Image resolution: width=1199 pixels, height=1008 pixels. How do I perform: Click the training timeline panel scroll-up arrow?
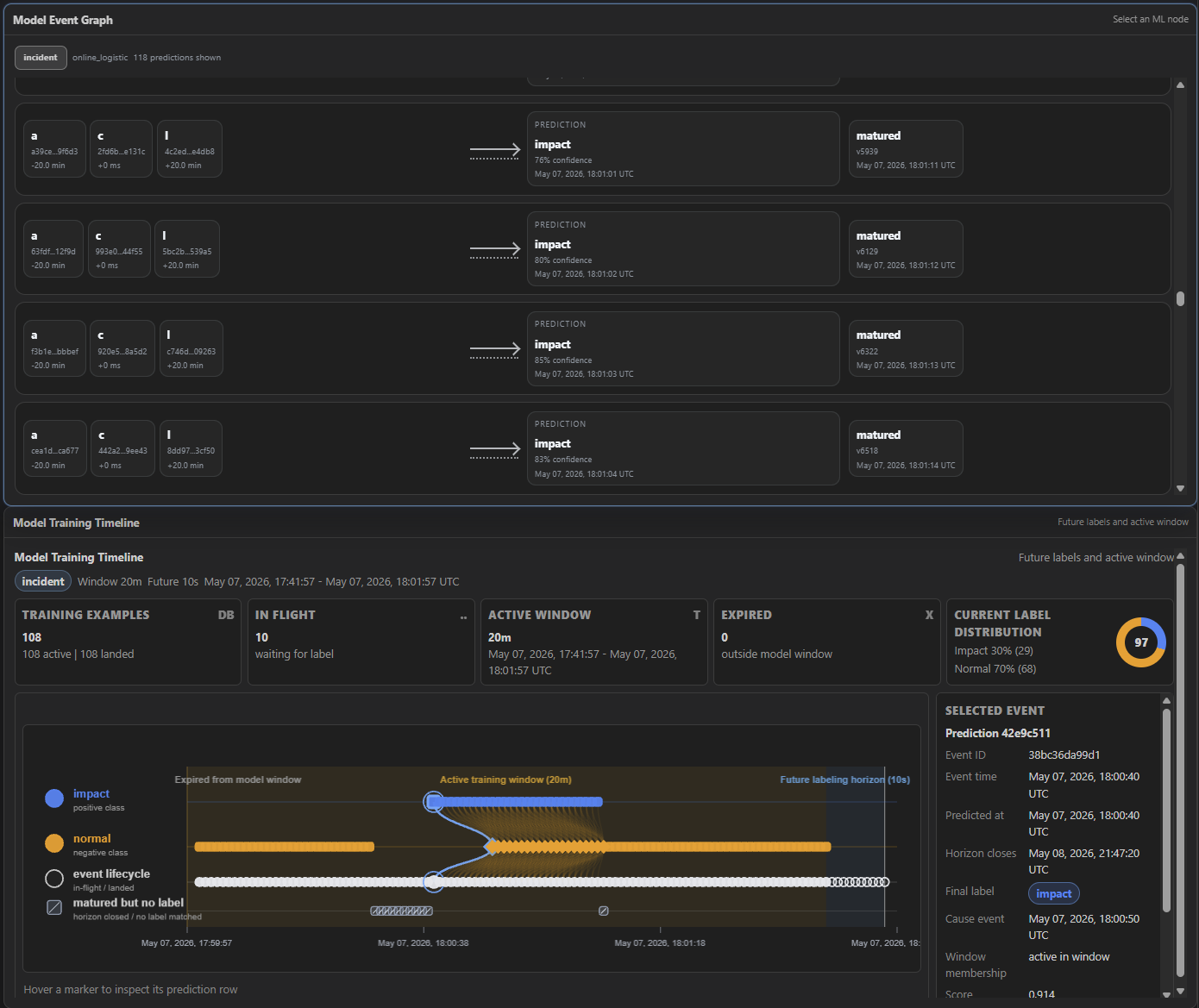click(1180, 555)
